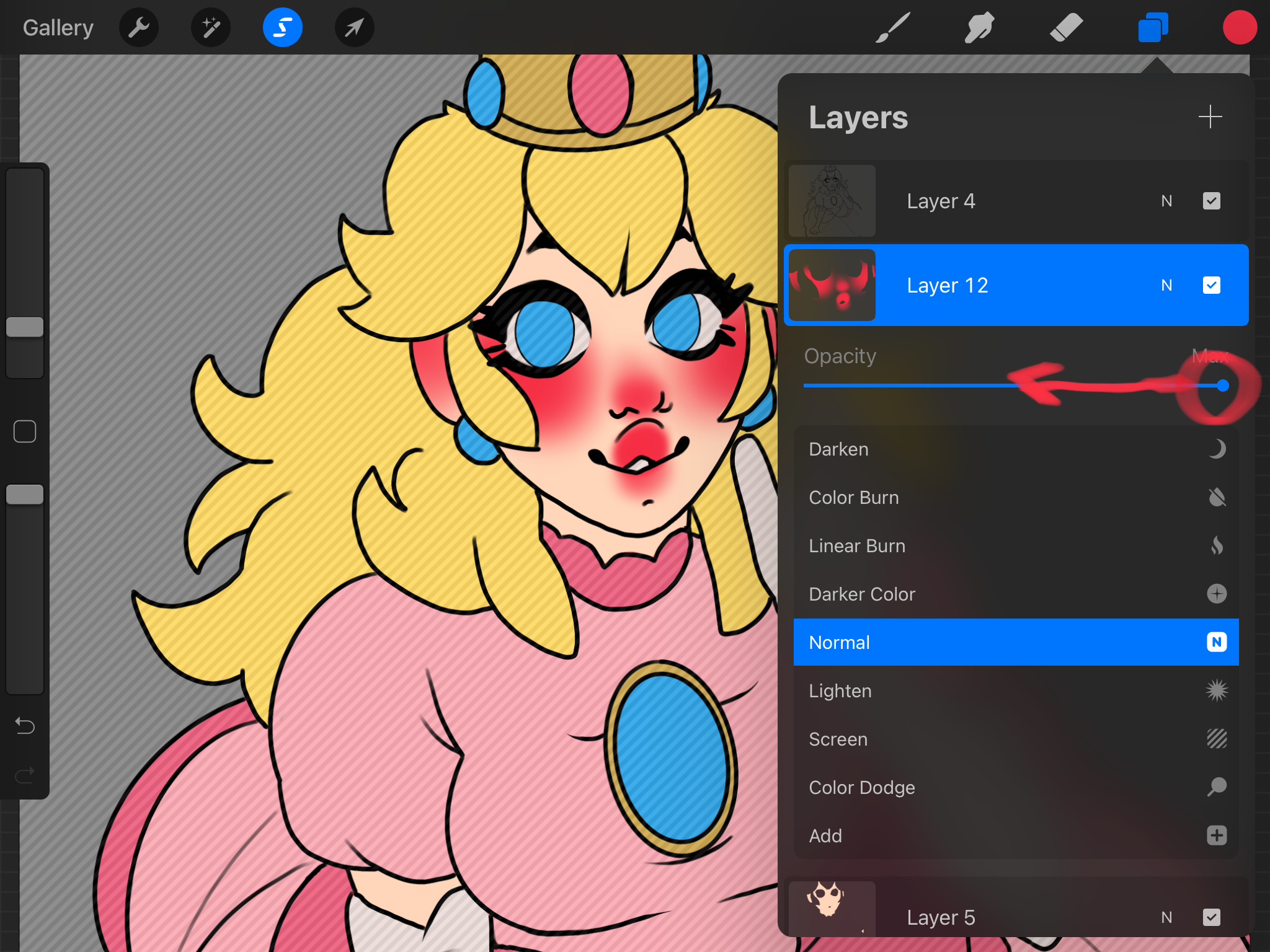Choose the Darker Color blend mode
Viewport: 1270px width, 952px height.
(x=1016, y=594)
